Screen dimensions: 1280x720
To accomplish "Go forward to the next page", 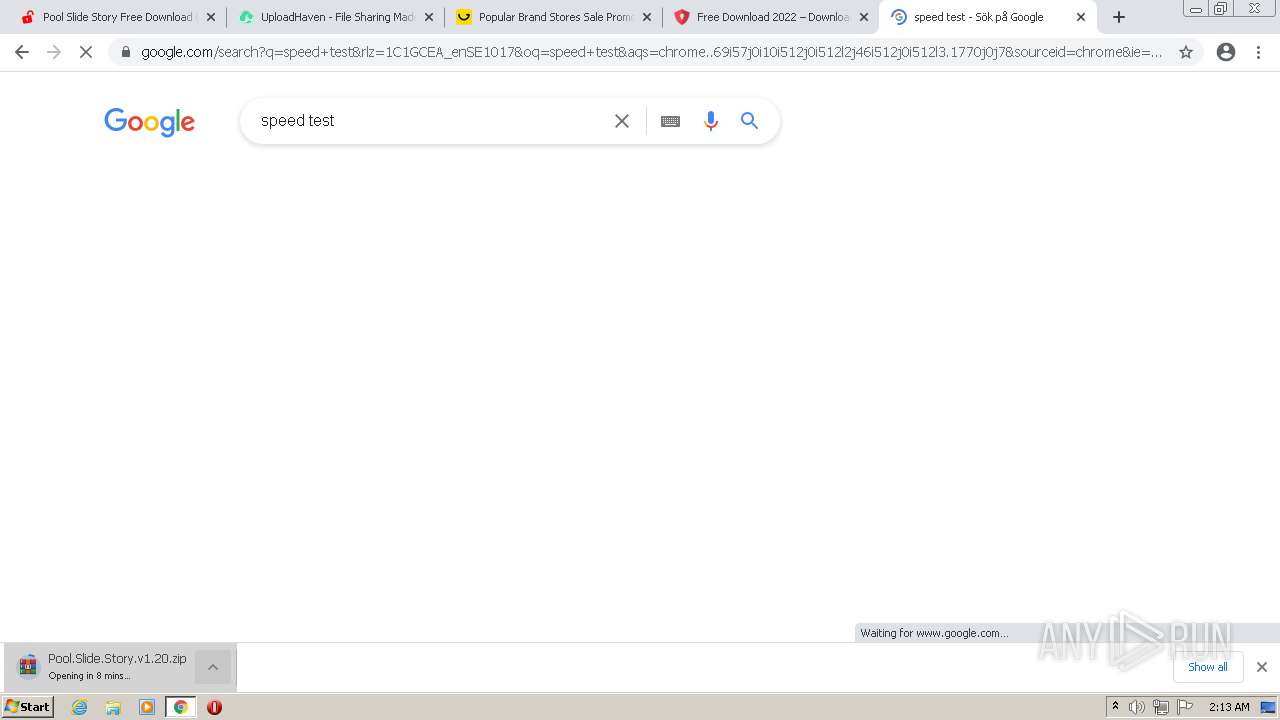I will pos(54,52).
